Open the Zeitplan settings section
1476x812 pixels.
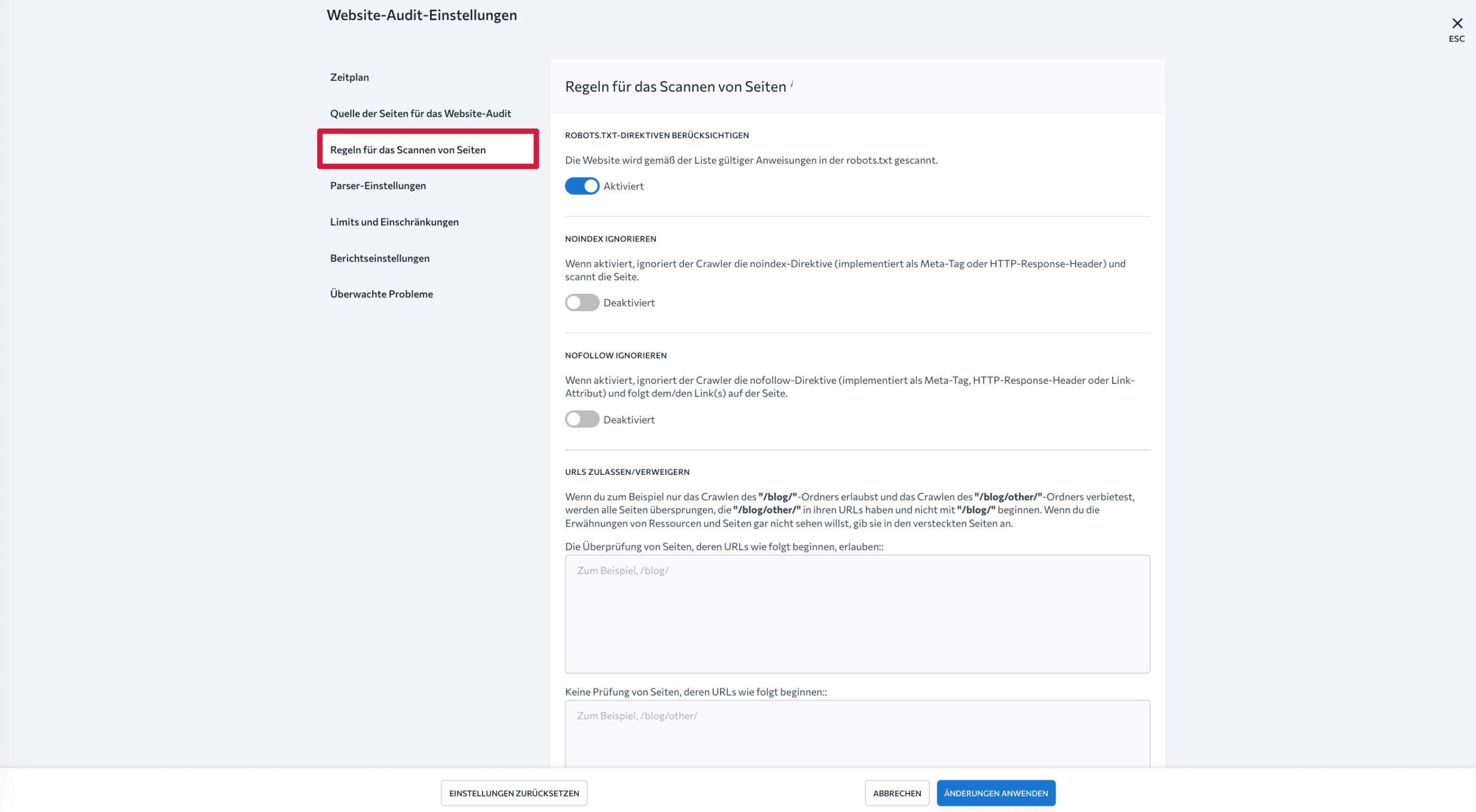(x=349, y=77)
